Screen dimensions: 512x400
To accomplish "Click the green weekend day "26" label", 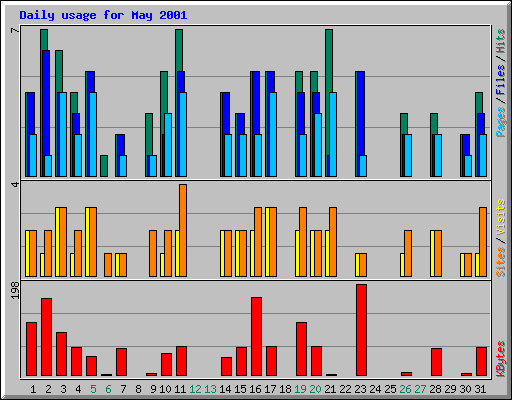I will coord(405,389).
